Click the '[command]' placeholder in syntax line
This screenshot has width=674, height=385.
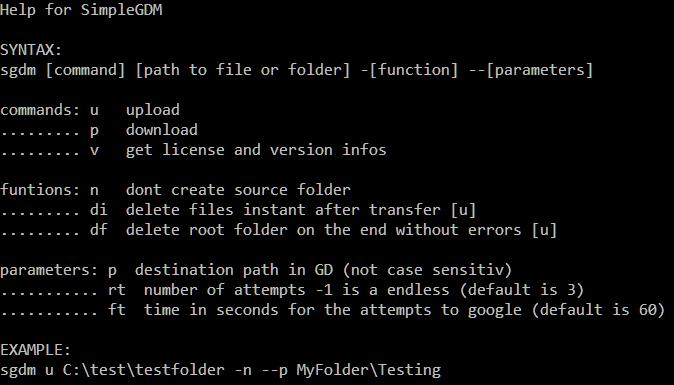[85, 70]
